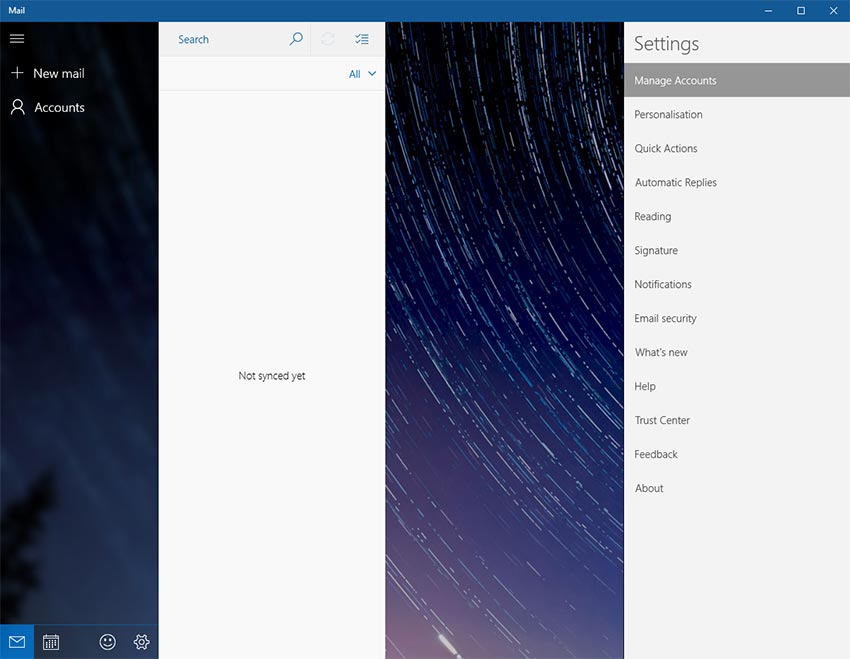Image resolution: width=850 pixels, height=659 pixels.
Task: Open the hamburger navigation menu
Action: 17,38
